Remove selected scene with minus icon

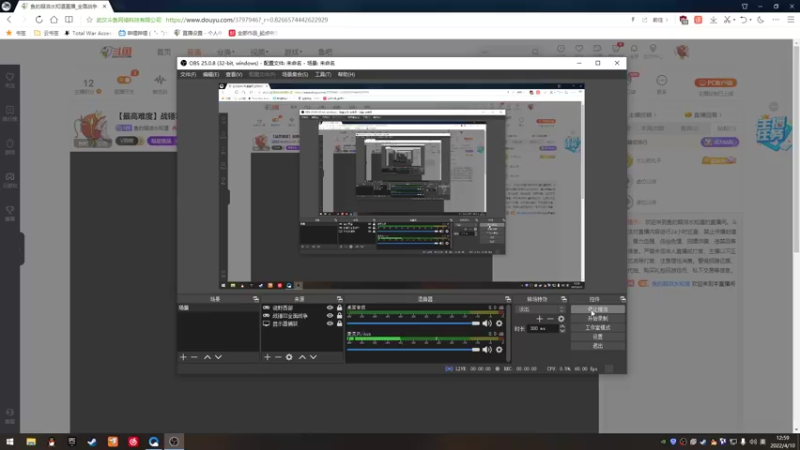[x=194, y=357]
